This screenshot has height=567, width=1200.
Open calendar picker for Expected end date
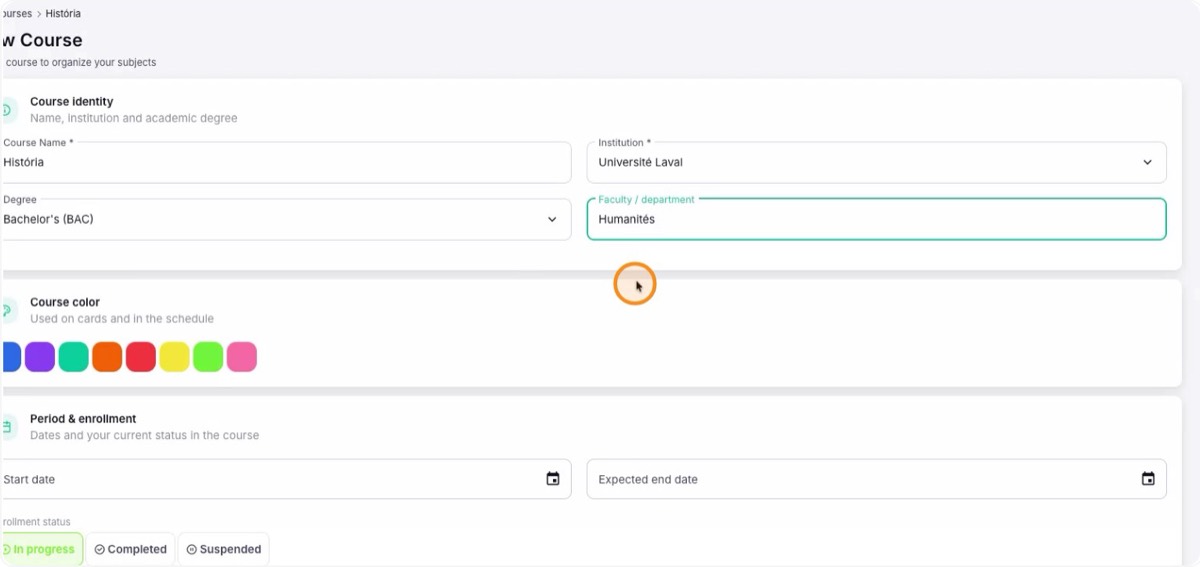click(1148, 479)
